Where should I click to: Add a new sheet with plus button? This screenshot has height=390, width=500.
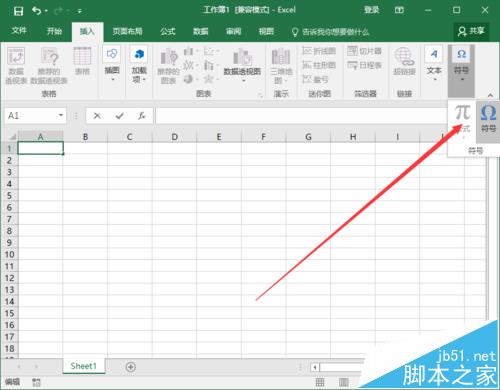point(131,367)
